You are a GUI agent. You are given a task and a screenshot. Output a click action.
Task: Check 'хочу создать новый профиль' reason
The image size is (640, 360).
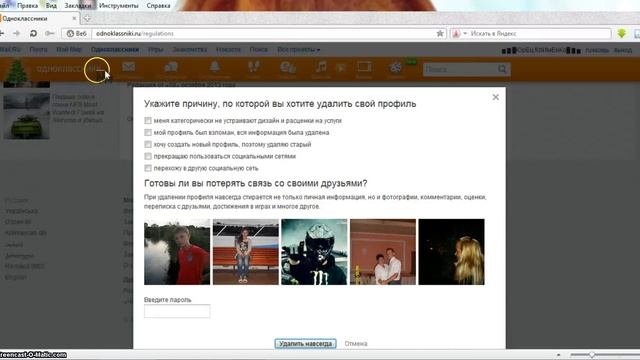point(148,144)
